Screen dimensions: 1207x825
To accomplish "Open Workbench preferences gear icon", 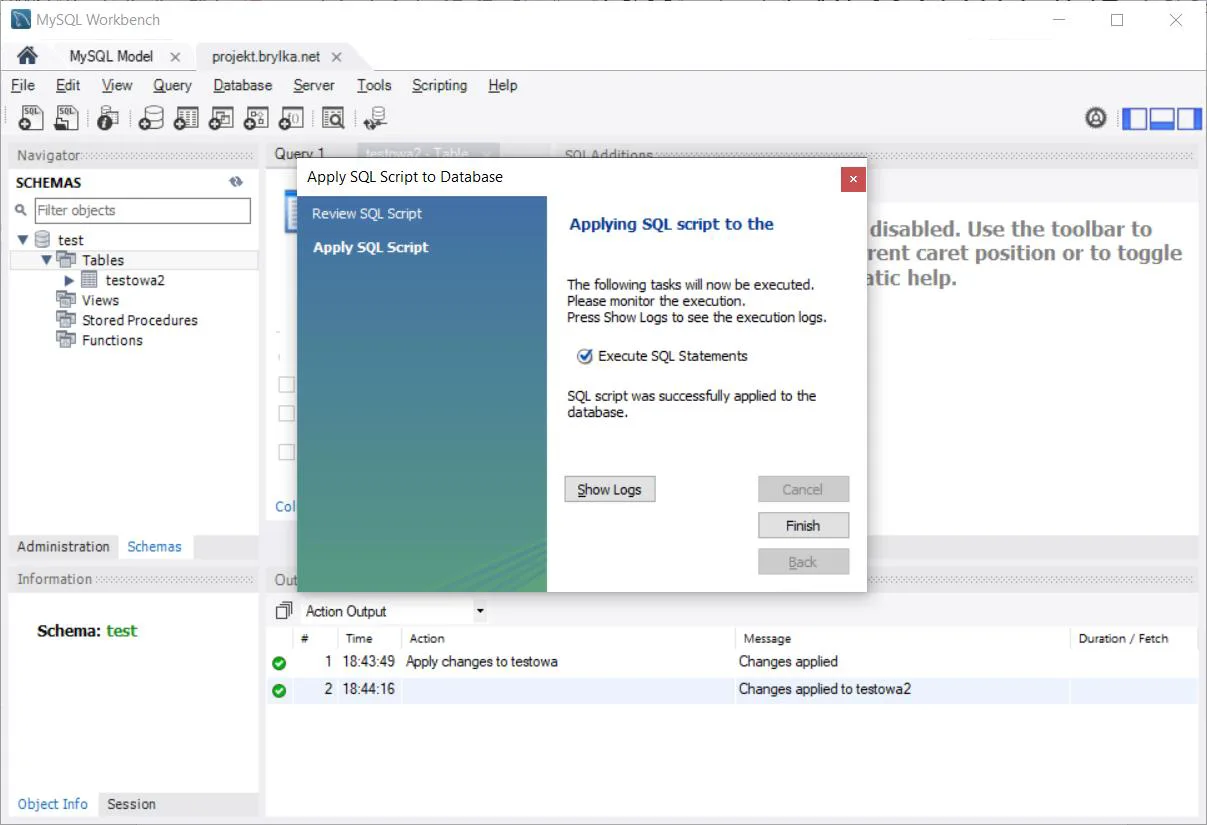I will (x=1096, y=118).
